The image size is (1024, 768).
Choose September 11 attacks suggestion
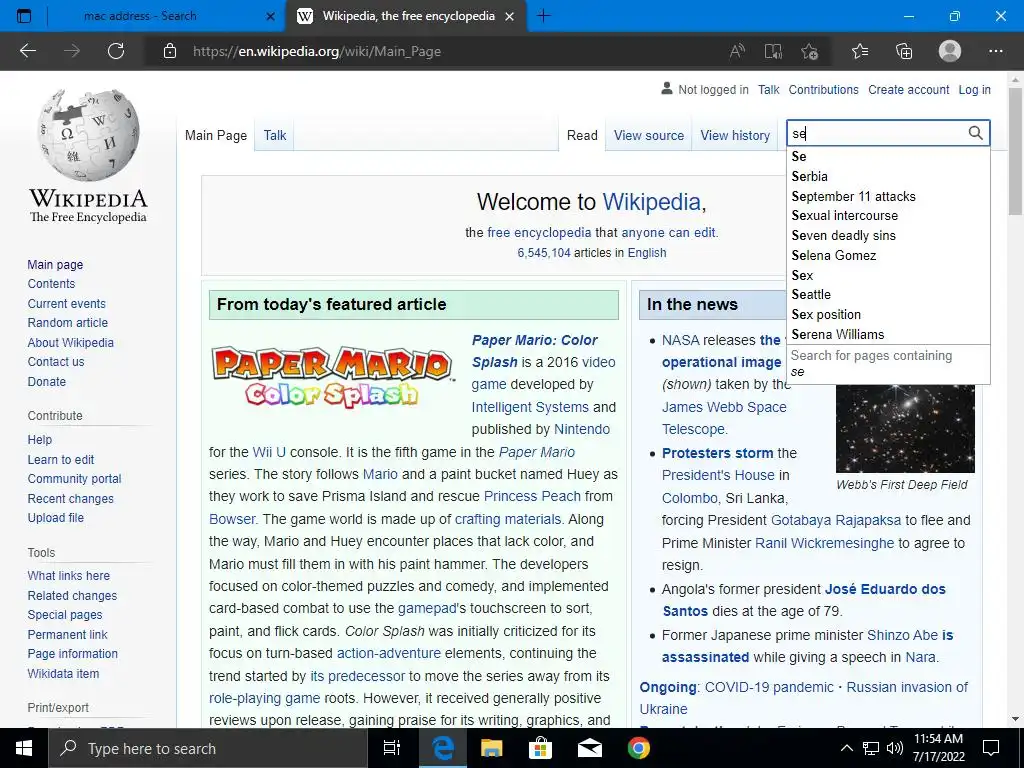click(x=888, y=197)
